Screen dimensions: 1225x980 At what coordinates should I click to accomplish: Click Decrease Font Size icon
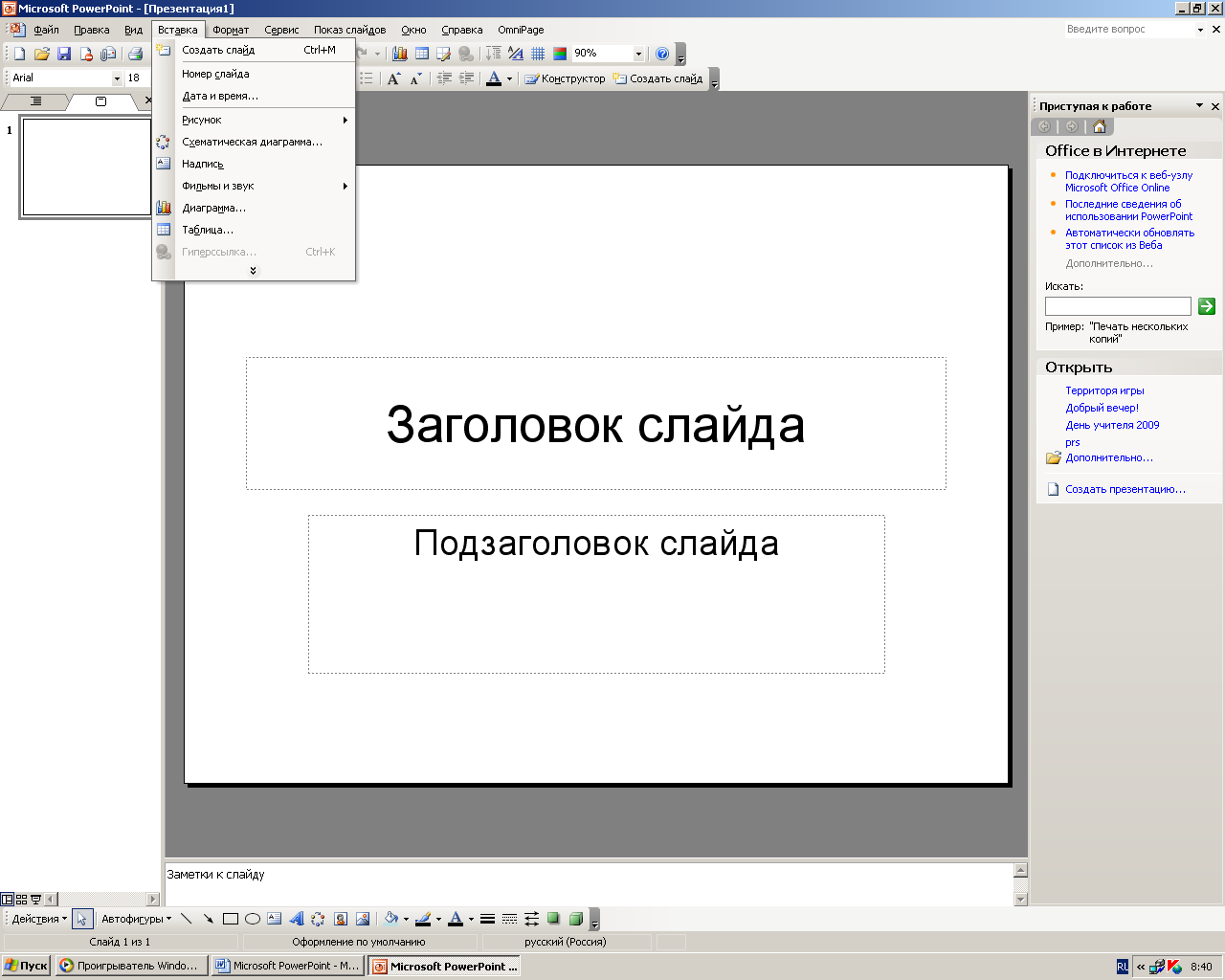(x=415, y=78)
